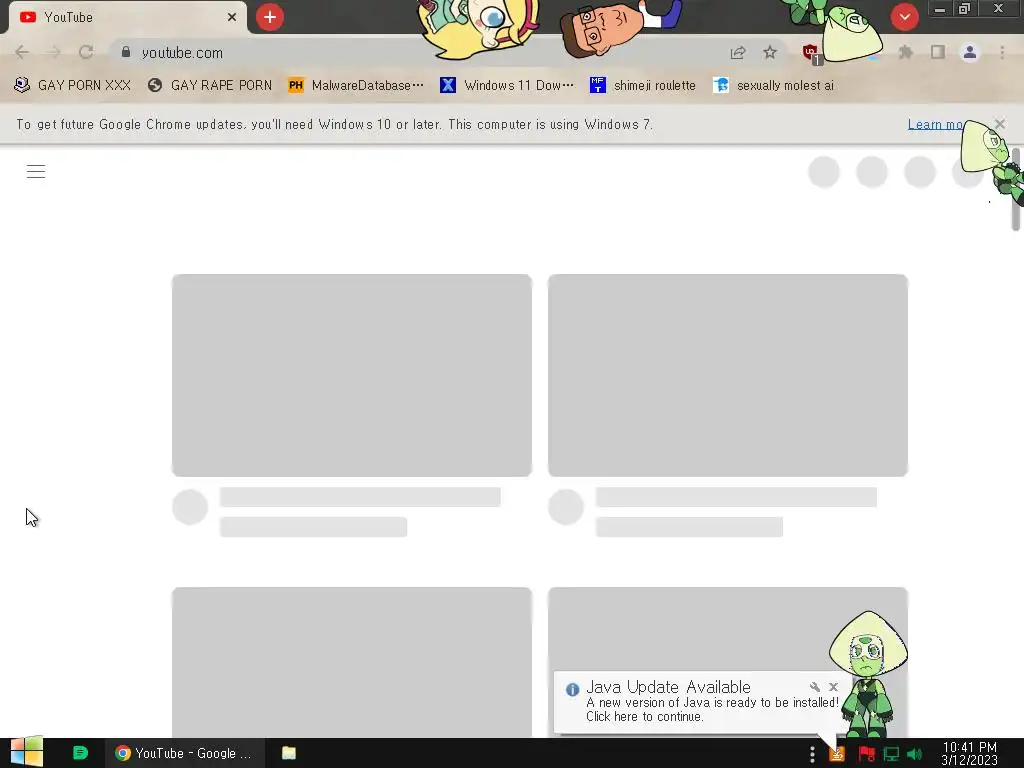Click the YouTube hamburger menu icon

pos(36,171)
